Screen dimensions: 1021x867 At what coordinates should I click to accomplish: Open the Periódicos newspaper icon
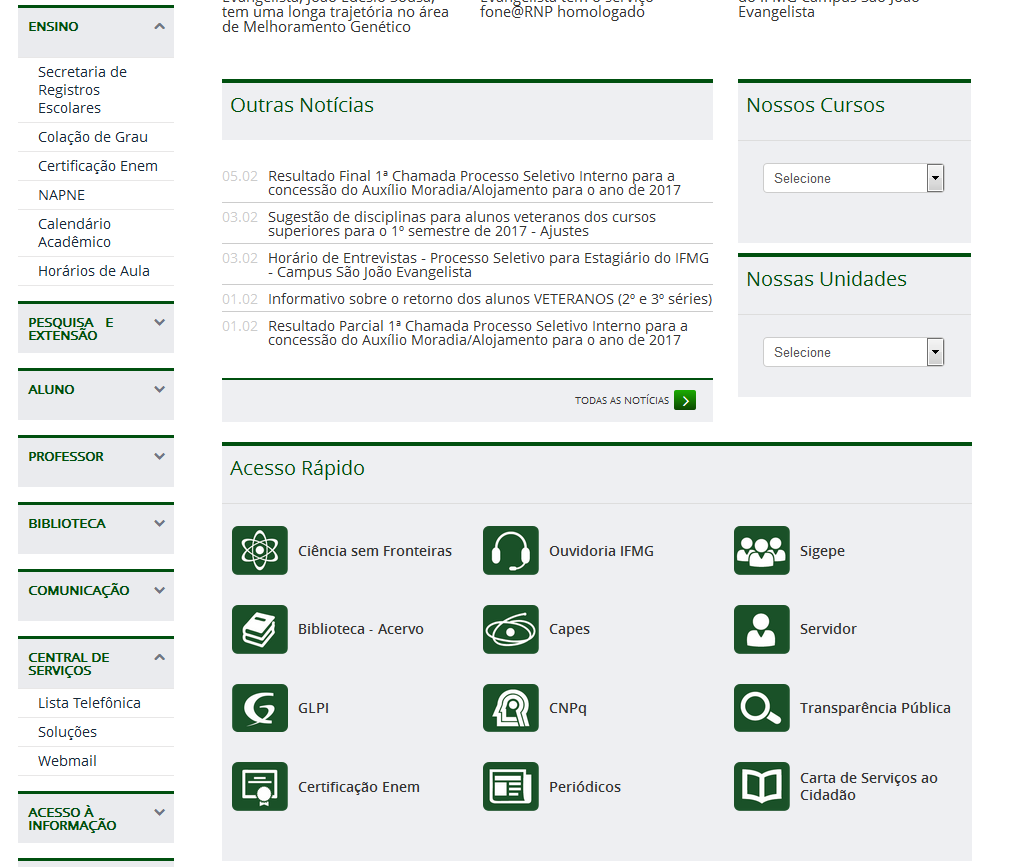(x=510, y=786)
